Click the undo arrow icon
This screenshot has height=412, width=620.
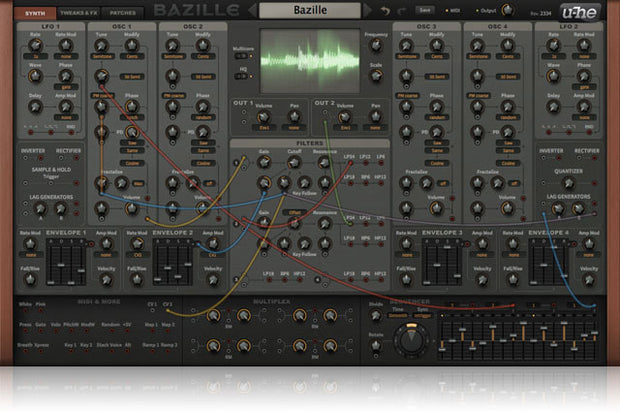385,11
